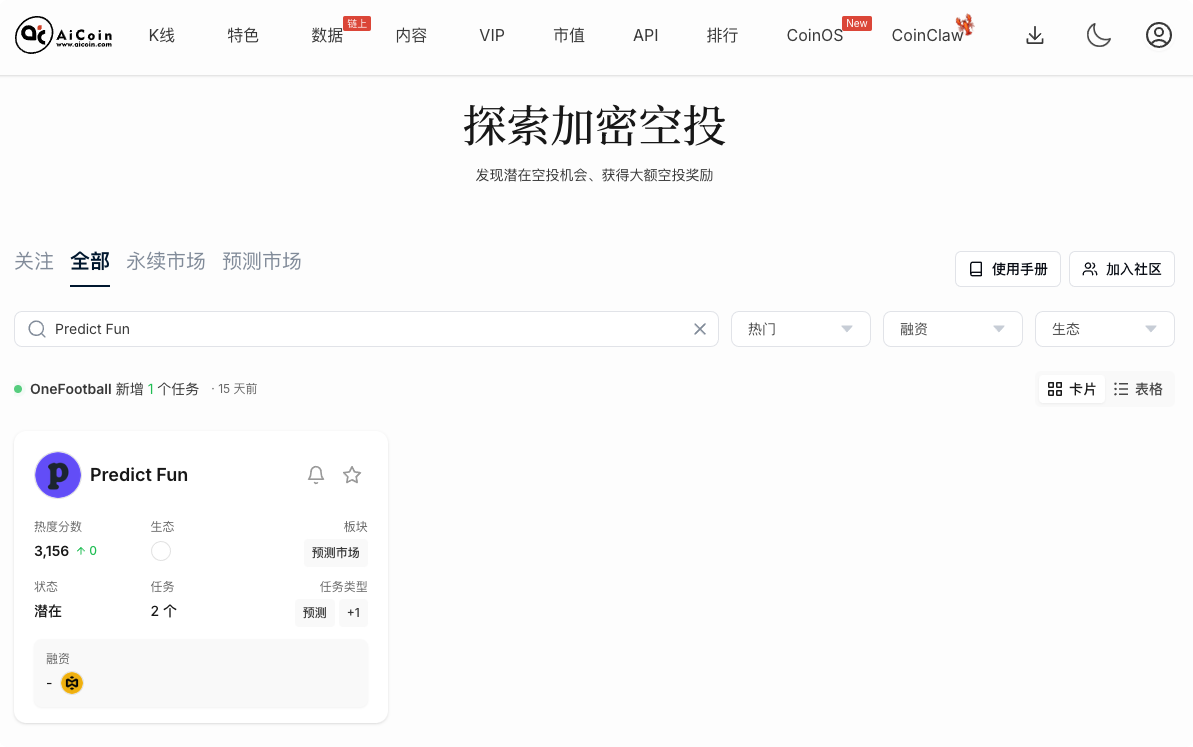The height and width of the screenshot is (747, 1193).
Task: Open the CoinClaw menu item
Action: (927, 34)
